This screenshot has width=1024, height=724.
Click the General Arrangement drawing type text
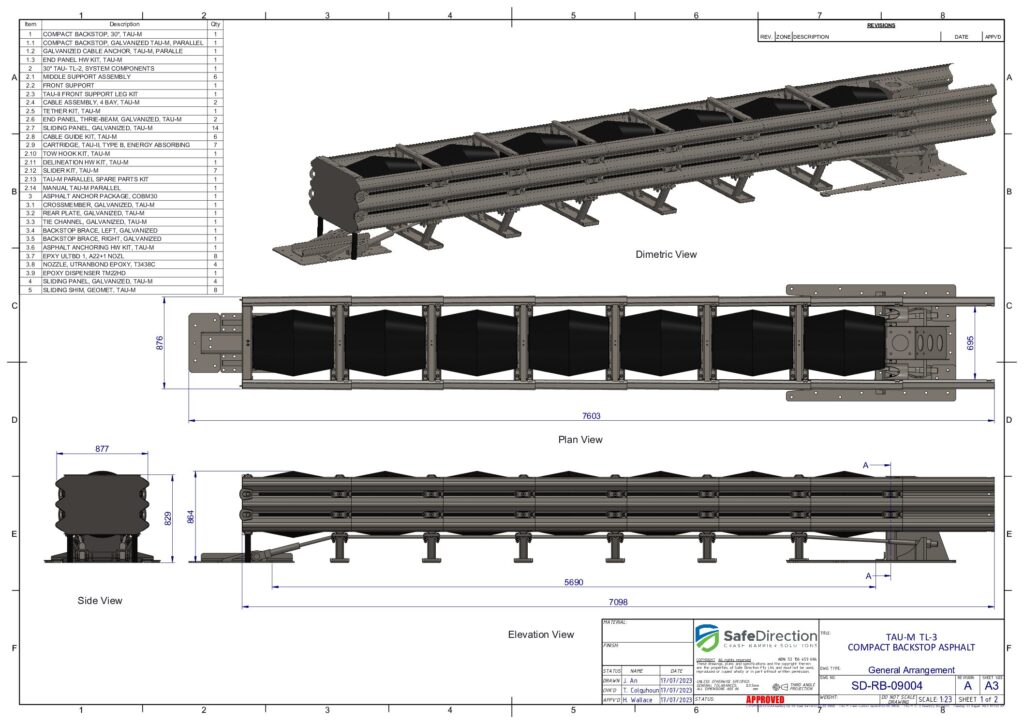908,670
